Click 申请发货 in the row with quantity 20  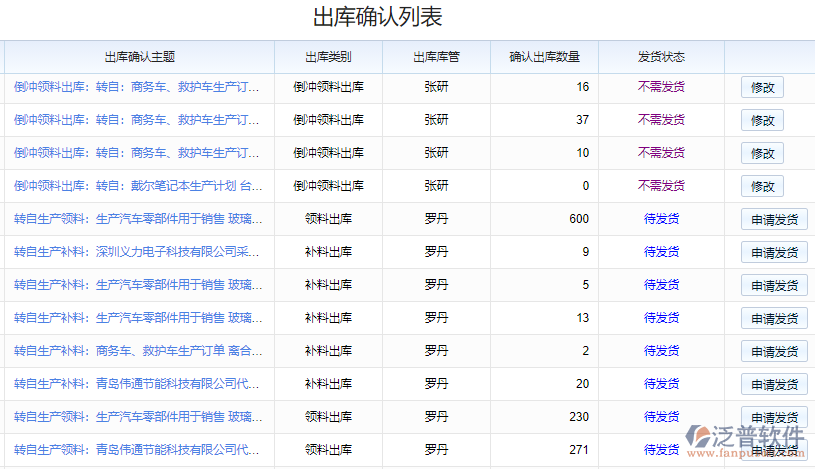774,384
